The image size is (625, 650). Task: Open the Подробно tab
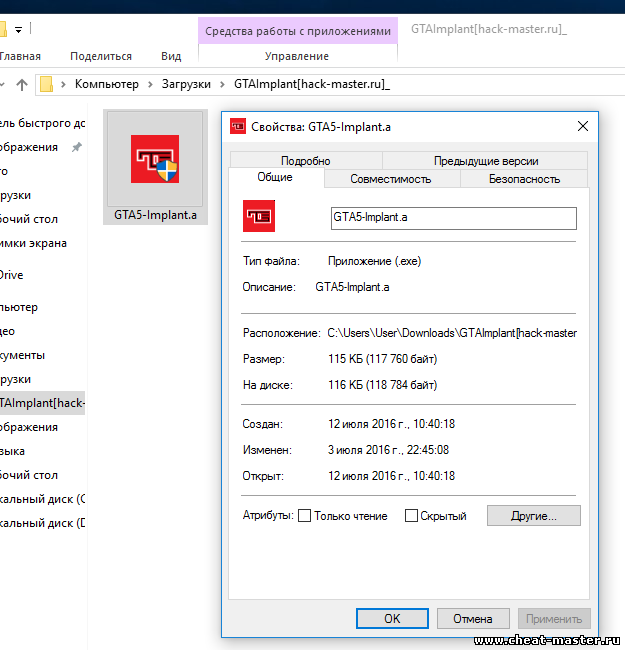coord(305,160)
